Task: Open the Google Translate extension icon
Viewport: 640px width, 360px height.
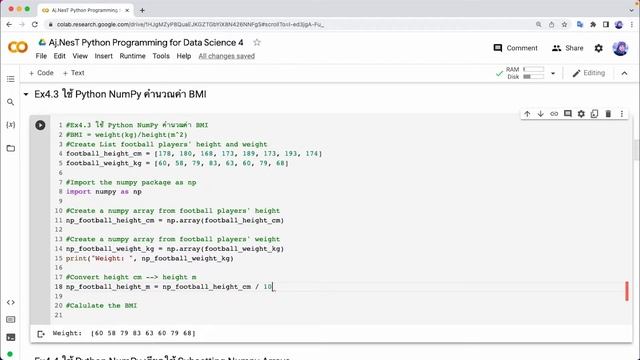Action: pyautogui.click(x=580, y=24)
